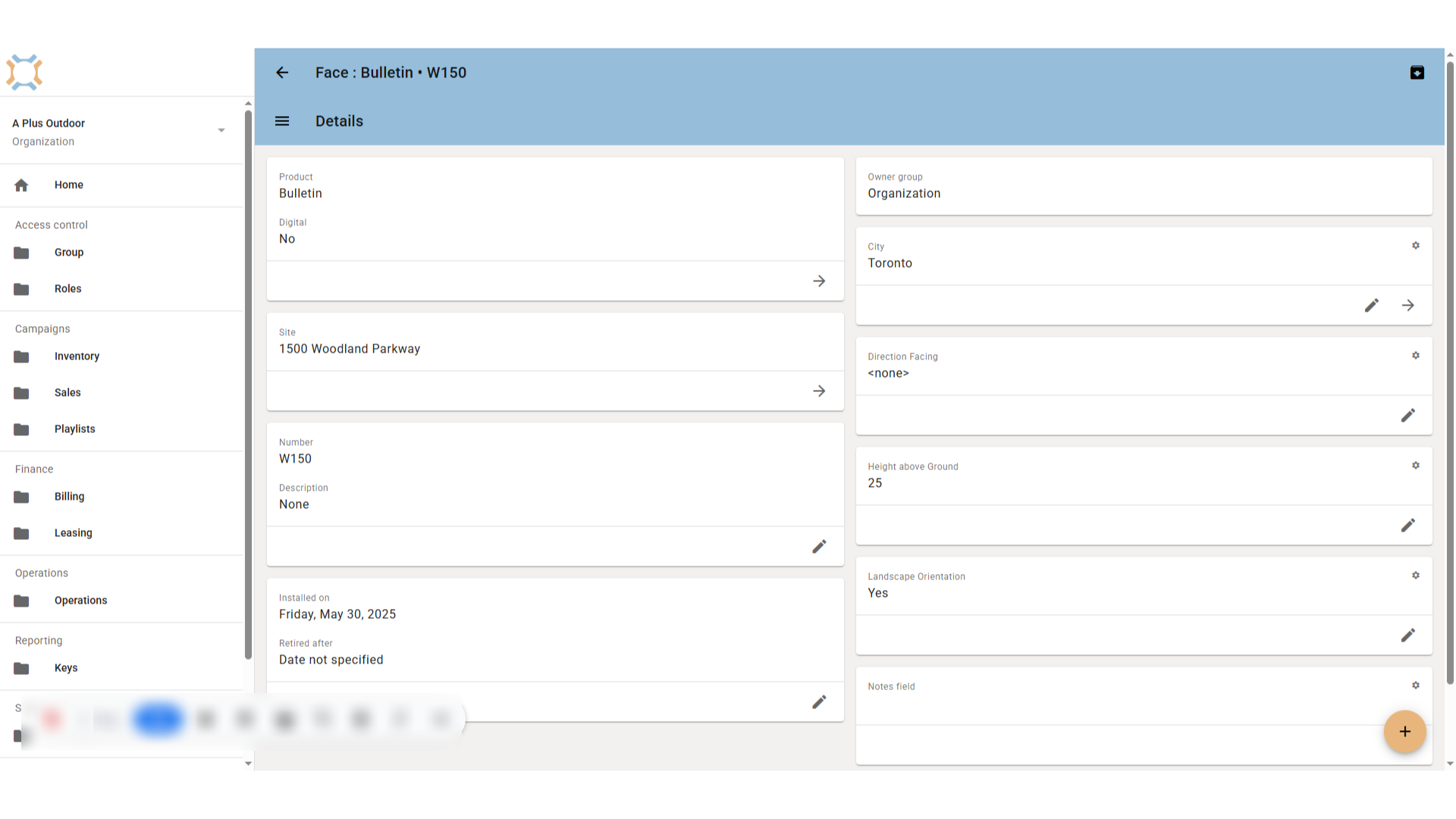Screen dimensions: 1456x819
Task: Navigate to Site 1500 Woodland Parkway arrow
Action: [x=819, y=391]
